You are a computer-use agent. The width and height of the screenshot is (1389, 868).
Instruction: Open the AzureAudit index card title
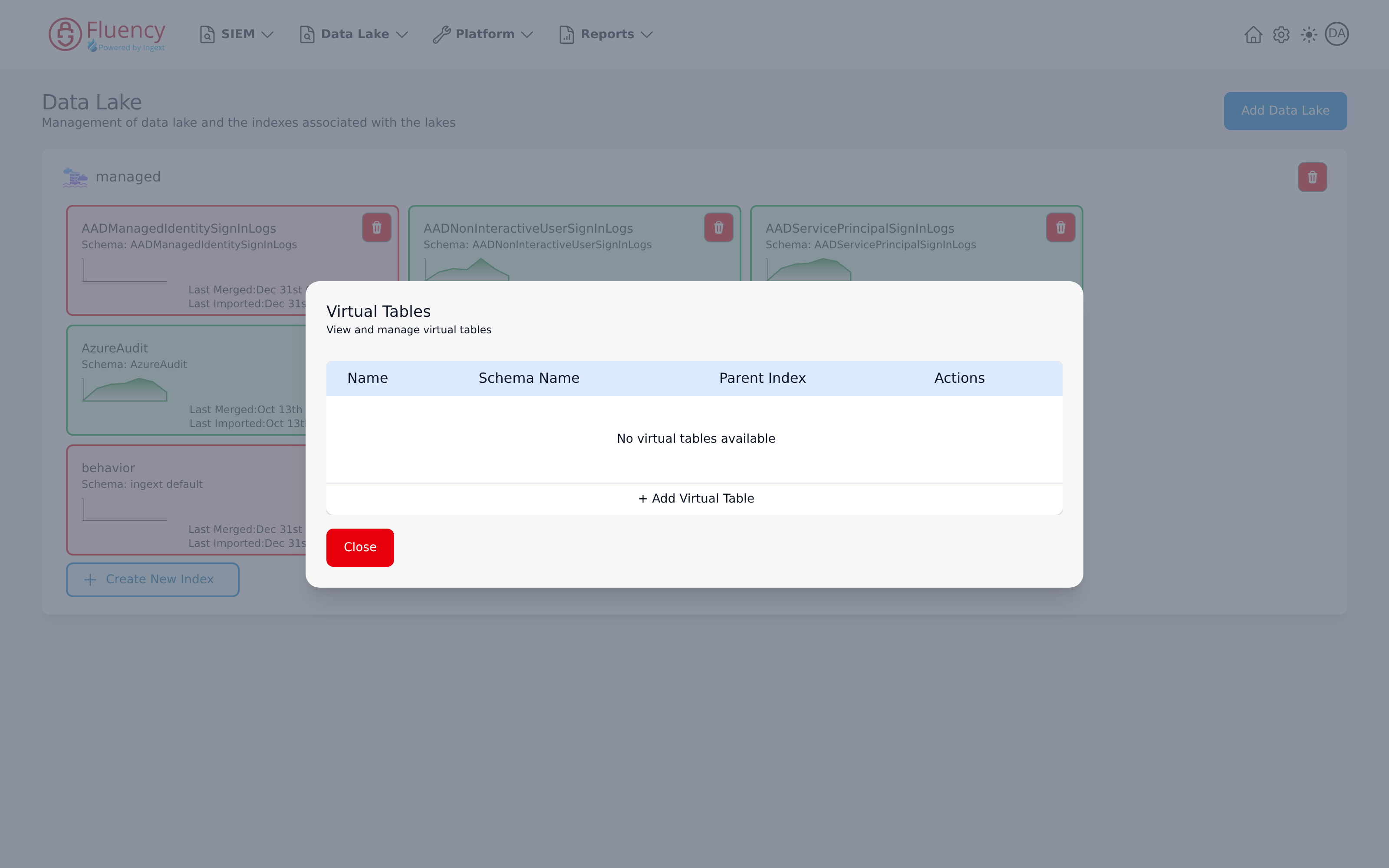pyautogui.click(x=115, y=349)
